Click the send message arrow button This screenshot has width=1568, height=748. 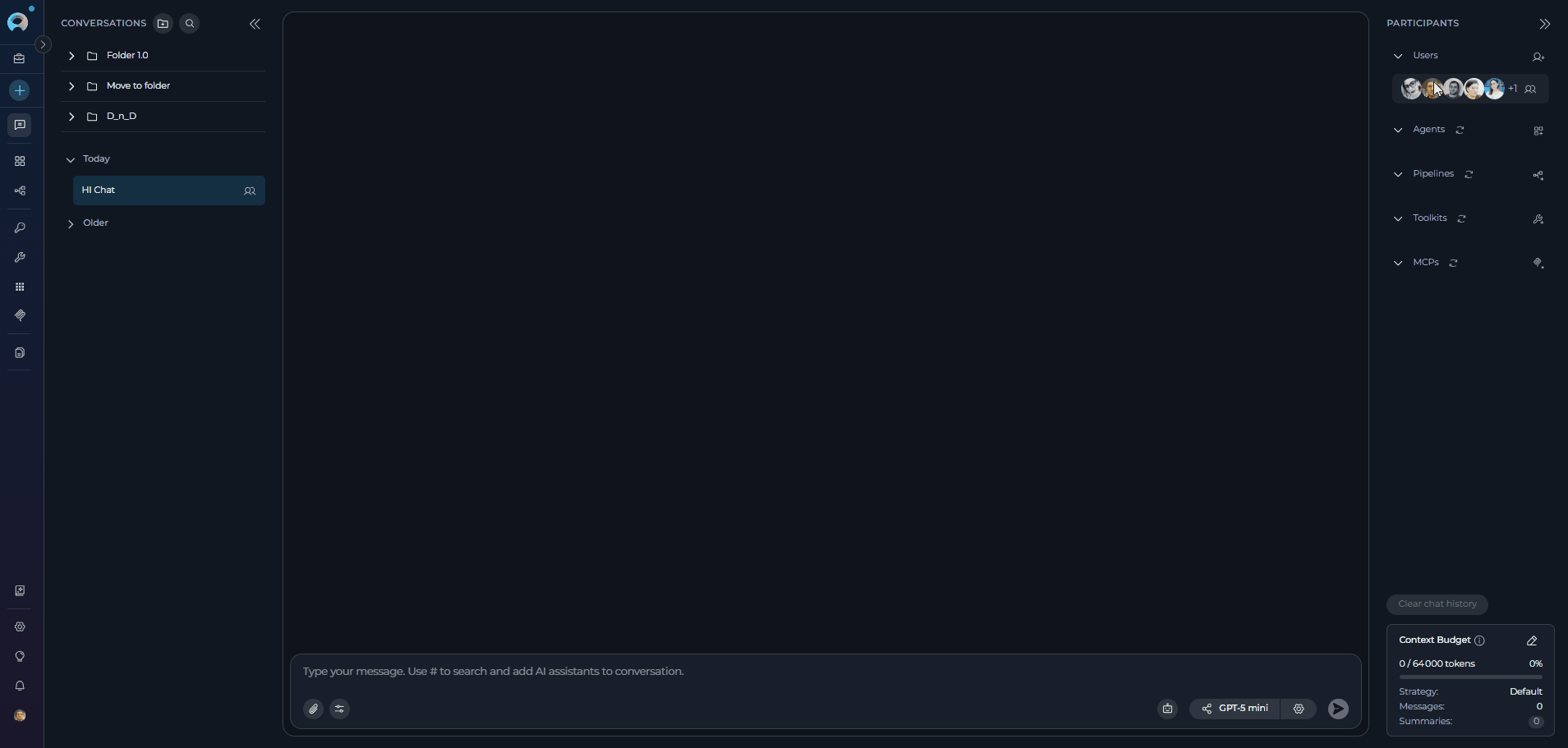tap(1338, 709)
